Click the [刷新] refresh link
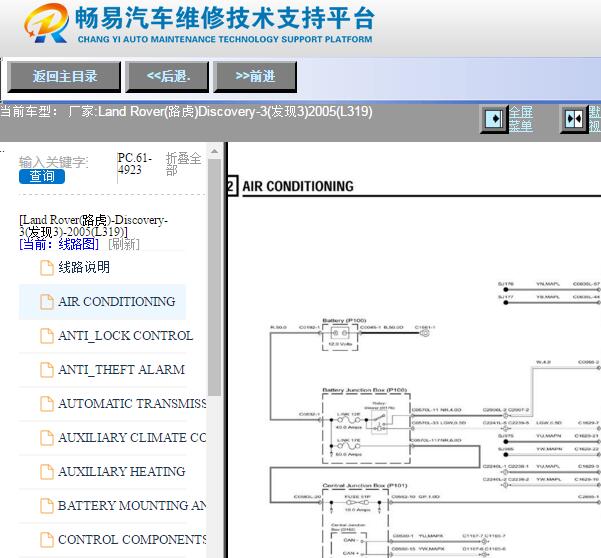This screenshot has height=558, width=601. [124, 244]
